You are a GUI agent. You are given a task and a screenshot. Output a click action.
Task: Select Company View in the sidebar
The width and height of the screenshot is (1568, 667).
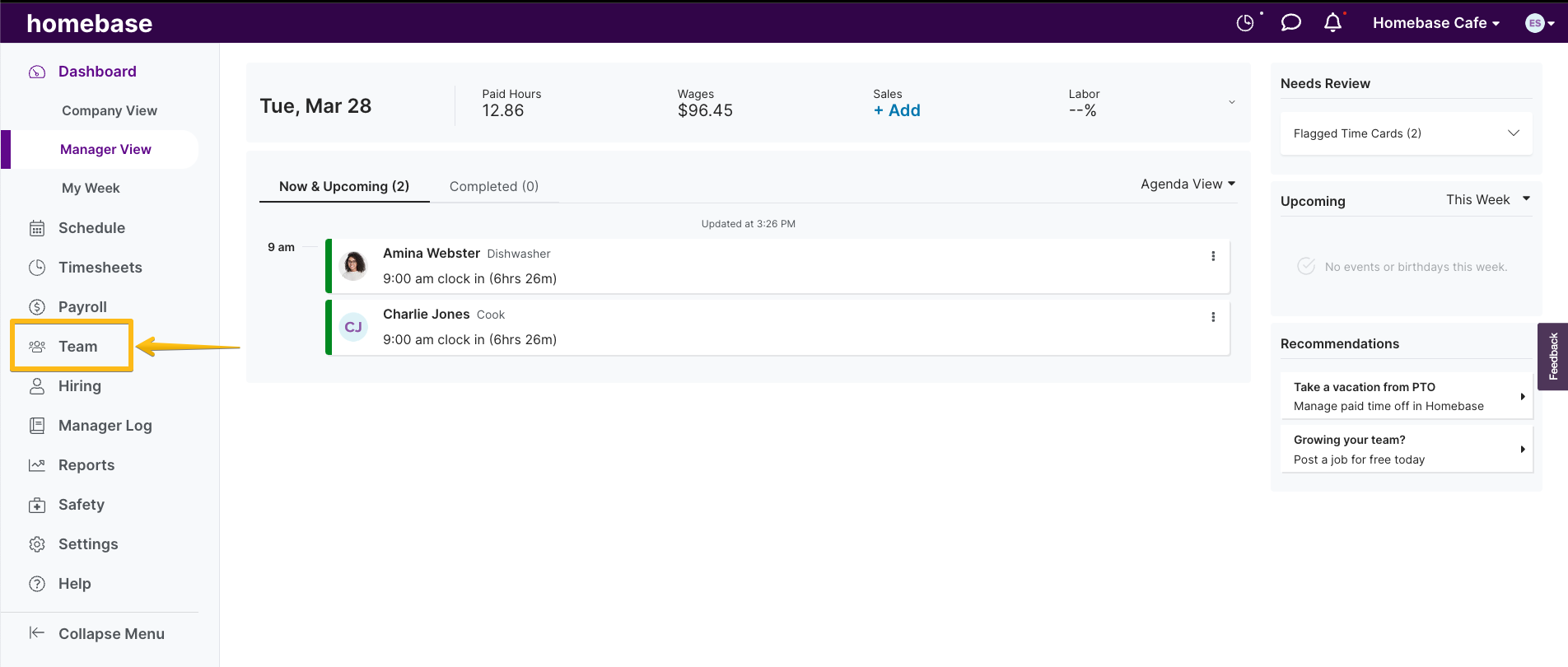pos(110,110)
